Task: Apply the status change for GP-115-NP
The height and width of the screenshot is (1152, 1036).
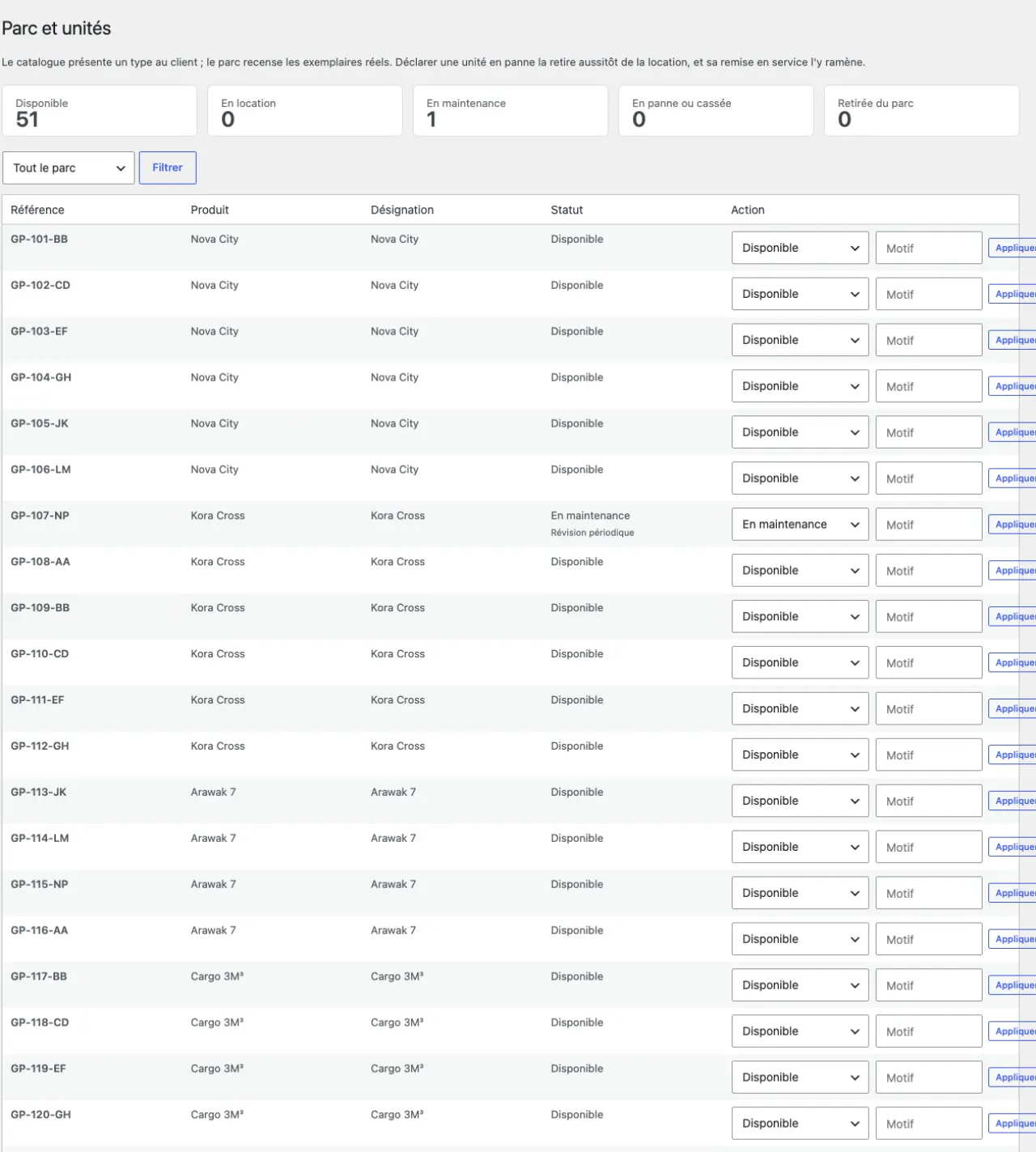Action: (1013, 893)
